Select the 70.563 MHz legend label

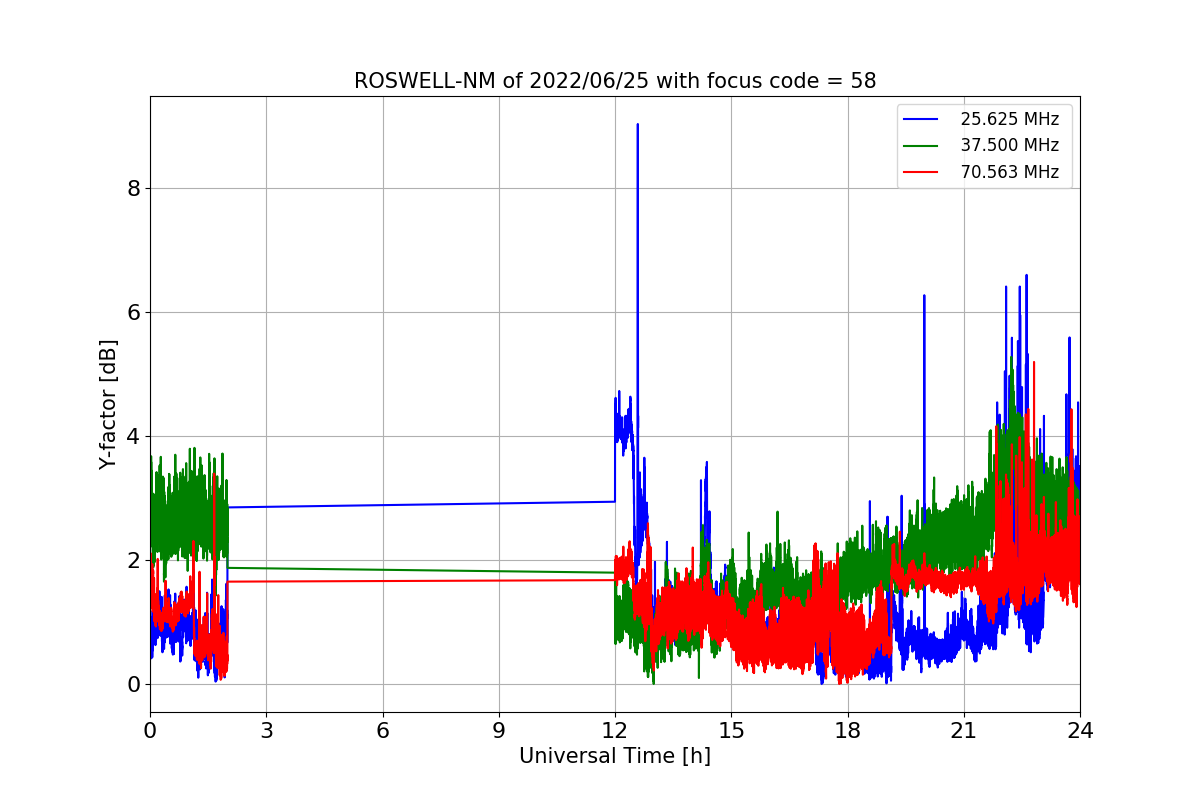point(1009,172)
